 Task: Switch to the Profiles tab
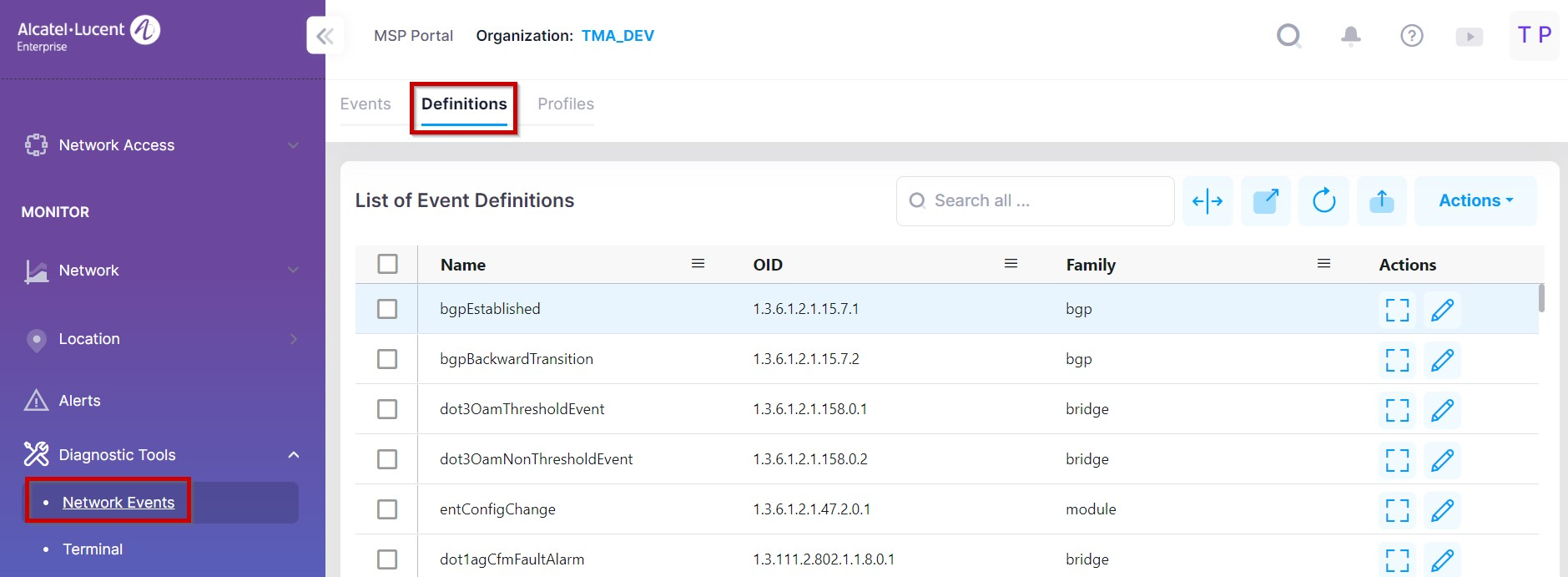click(x=566, y=104)
